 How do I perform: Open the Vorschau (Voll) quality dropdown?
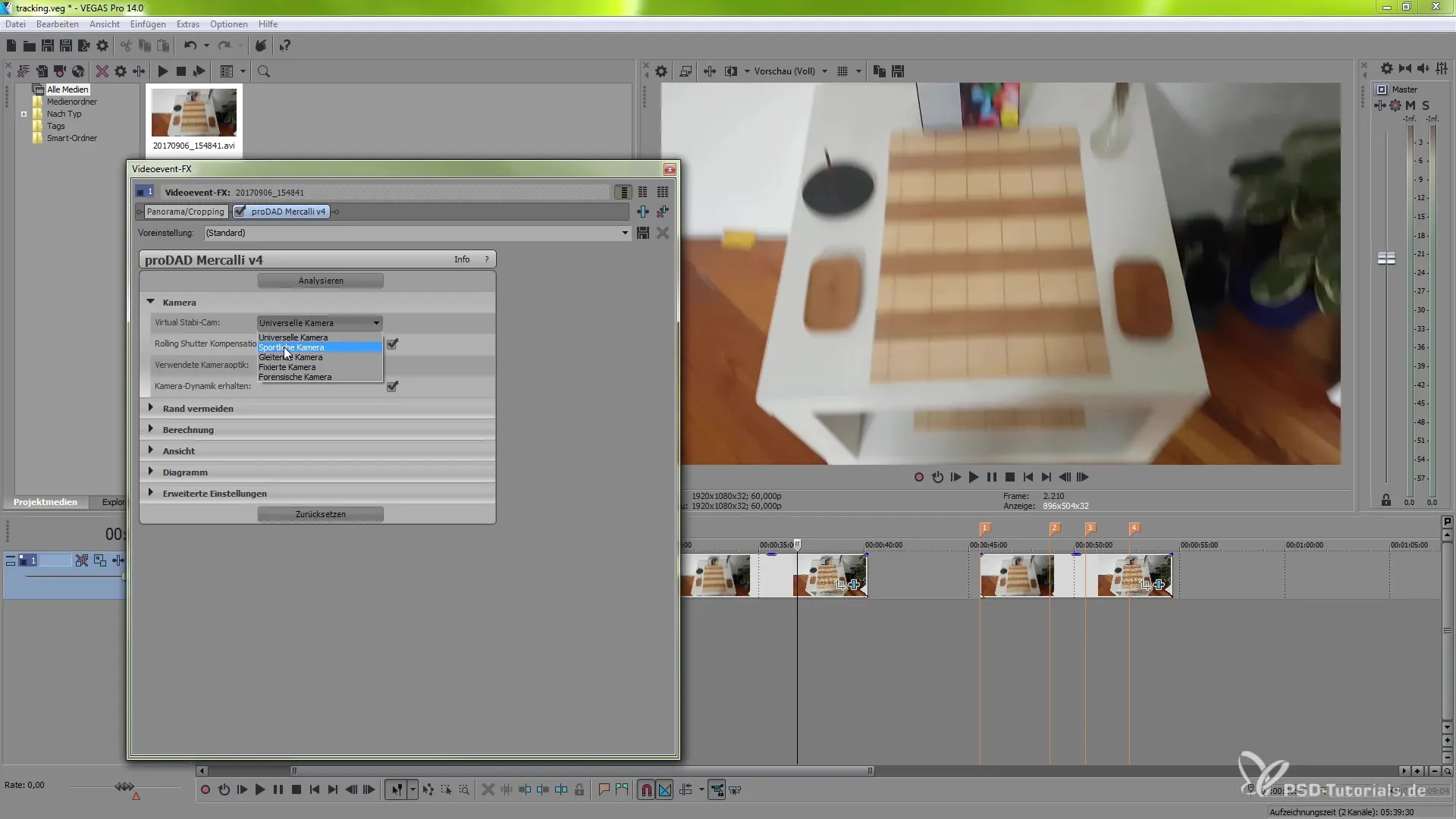click(x=790, y=71)
